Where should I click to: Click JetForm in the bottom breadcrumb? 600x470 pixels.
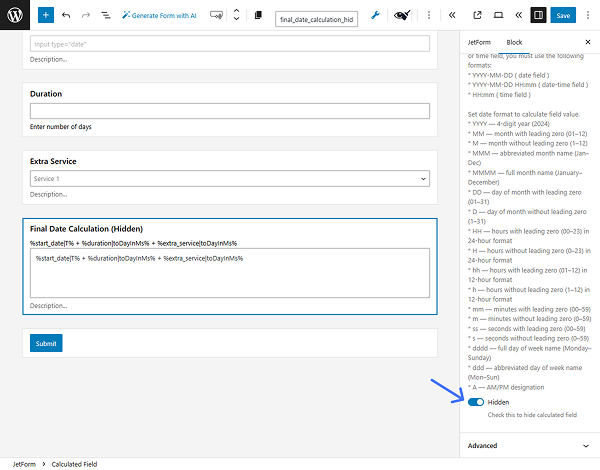pyautogui.click(x=24, y=464)
